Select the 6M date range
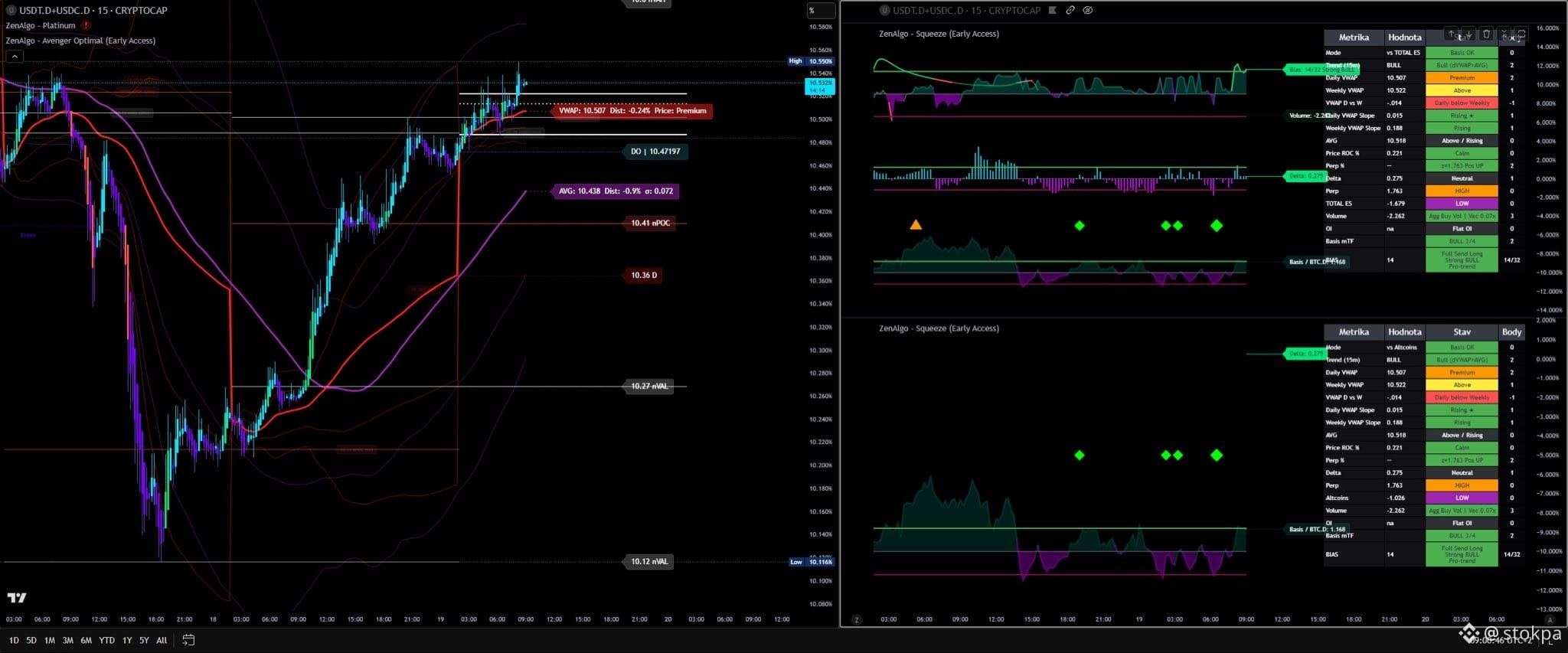This screenshot has height=653, width=1568. [87, 640]
